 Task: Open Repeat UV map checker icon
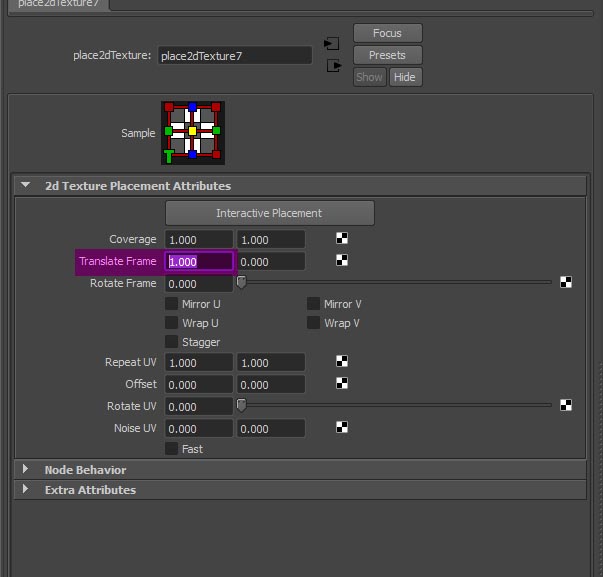(342, 362)
